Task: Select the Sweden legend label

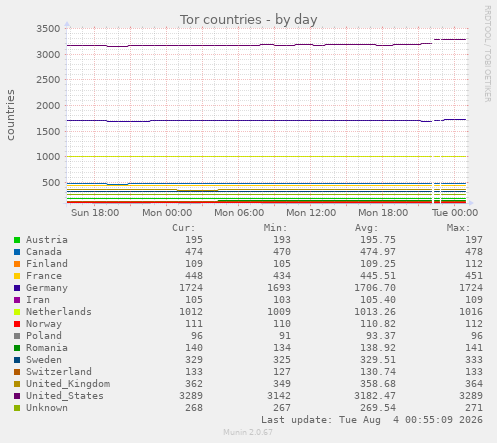Action: 44,360
